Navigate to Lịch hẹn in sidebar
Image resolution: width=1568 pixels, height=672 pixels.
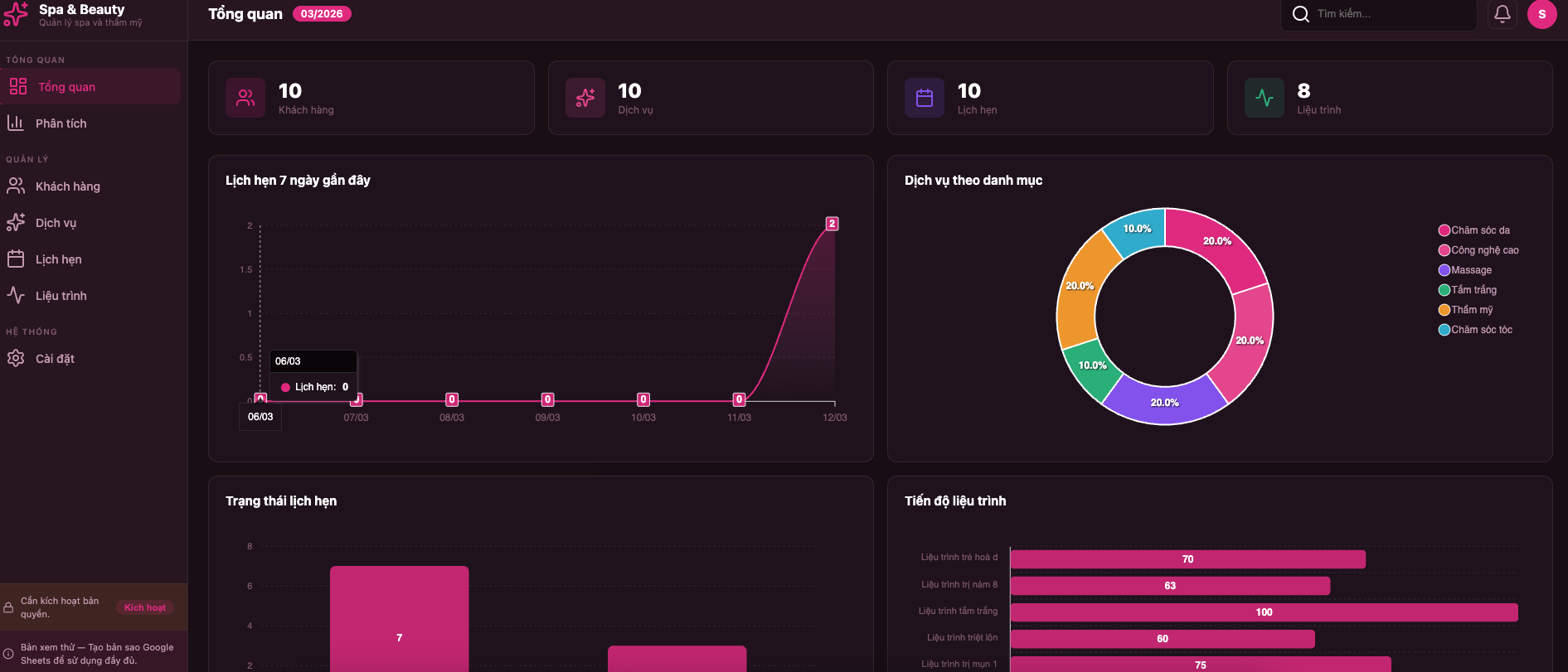[x=58, y=259]
